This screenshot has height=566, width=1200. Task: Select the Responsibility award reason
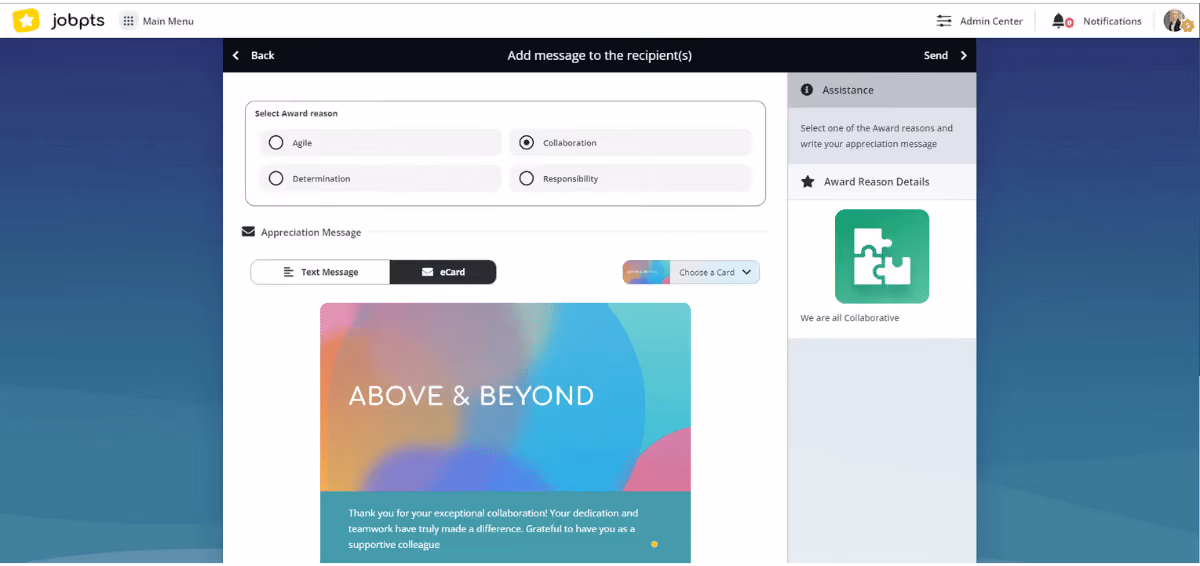(631, 179)
